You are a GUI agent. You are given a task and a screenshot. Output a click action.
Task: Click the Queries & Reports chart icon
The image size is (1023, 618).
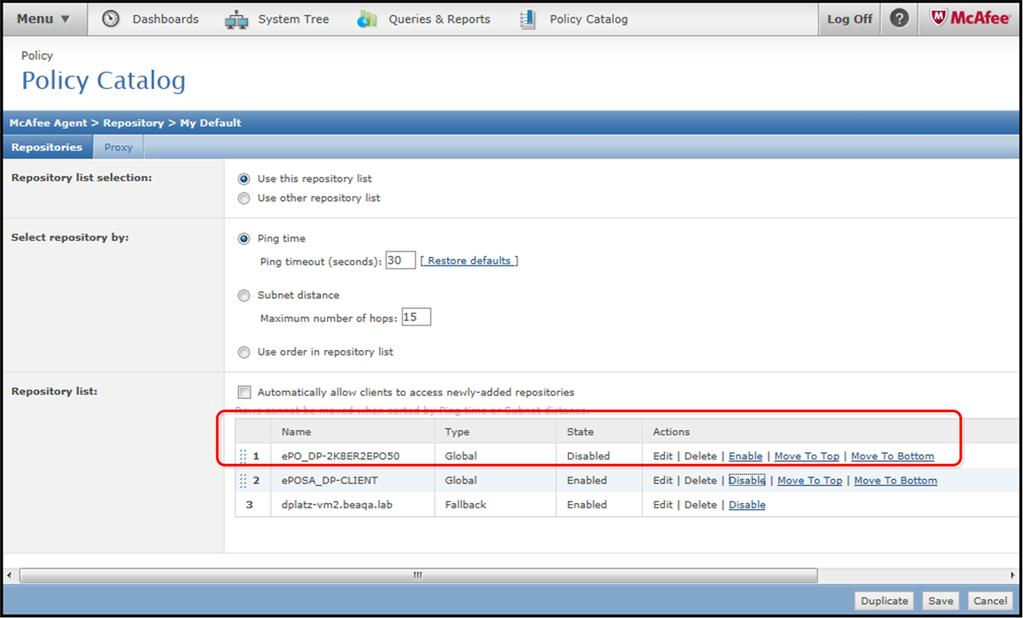367,20
